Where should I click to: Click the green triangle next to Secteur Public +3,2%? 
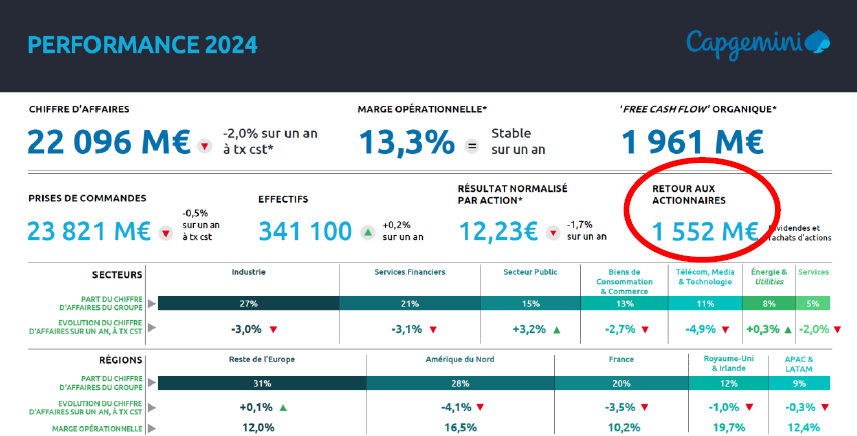pyautogui.click(x=556, y=328)
